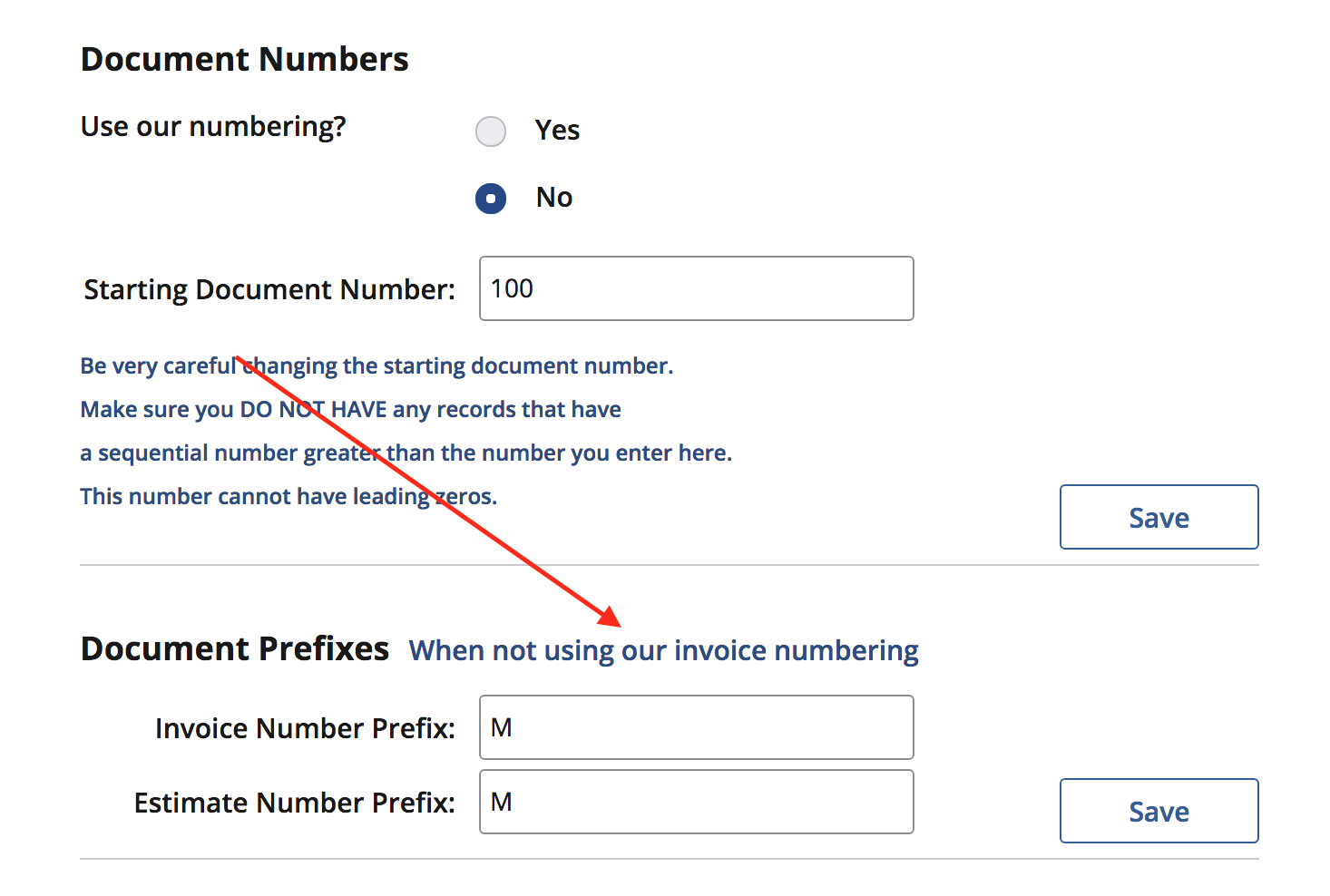Click the "Invoice Number Prefix:" label

click(305, 728)
